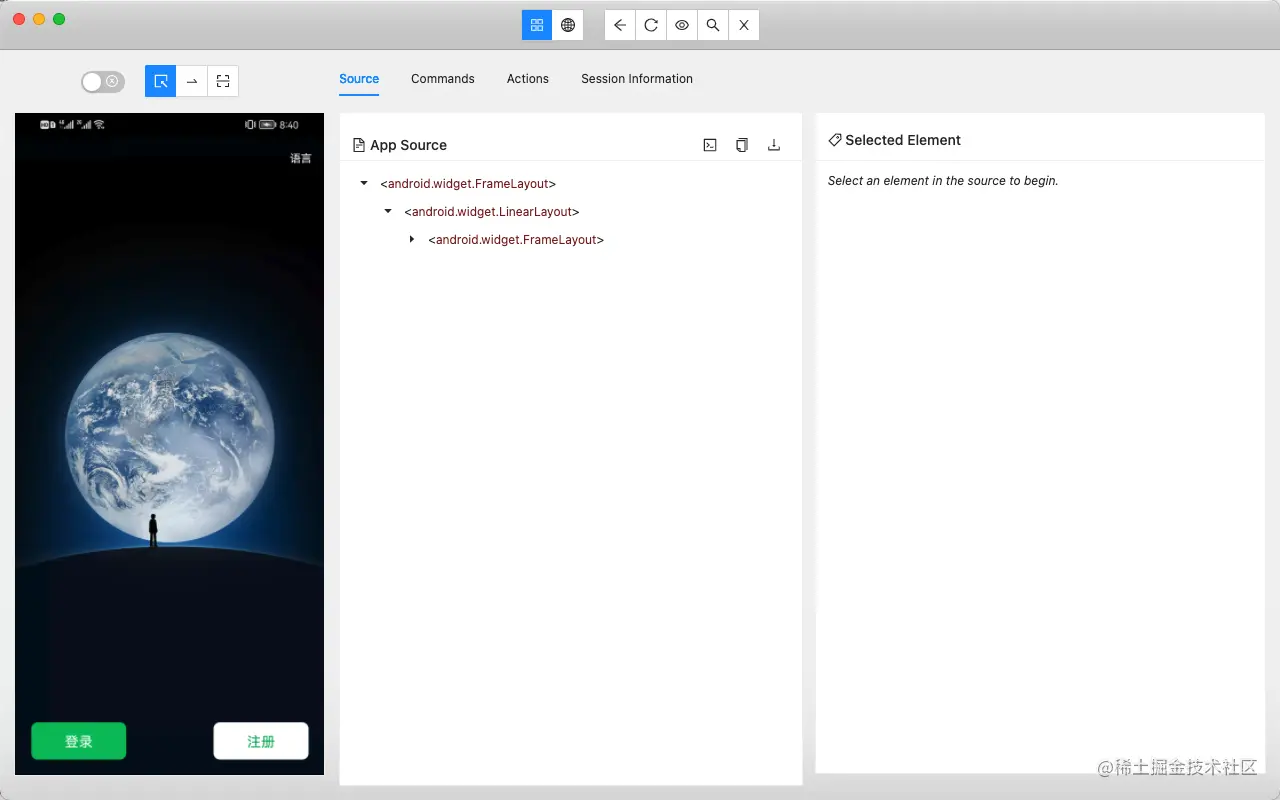Click the App Source heading

[408, 145]
